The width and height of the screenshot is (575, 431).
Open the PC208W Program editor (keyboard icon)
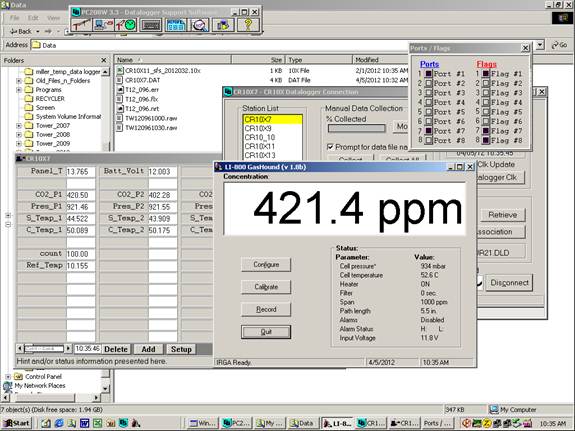pyautogui.click(x=151, y=25)
